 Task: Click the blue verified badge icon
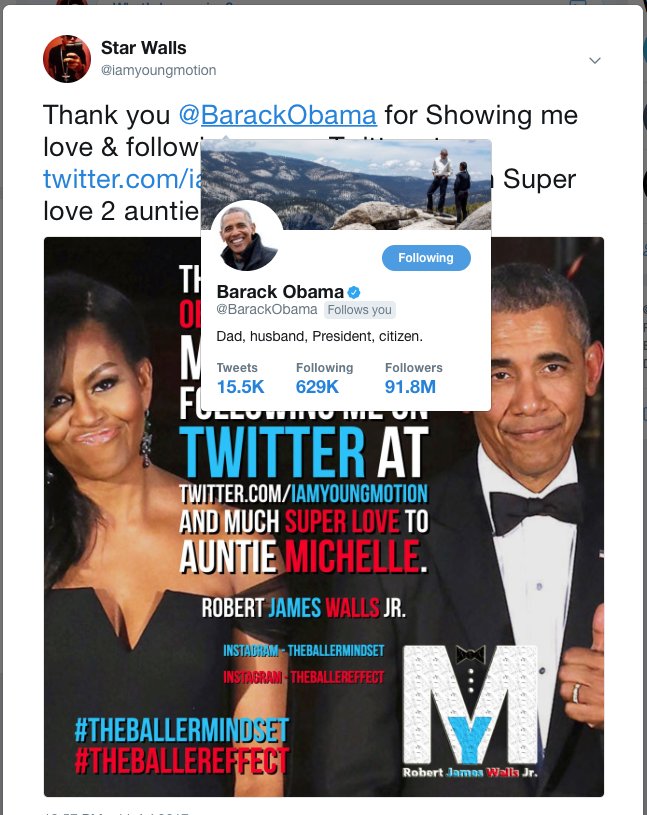coord(354,292)
